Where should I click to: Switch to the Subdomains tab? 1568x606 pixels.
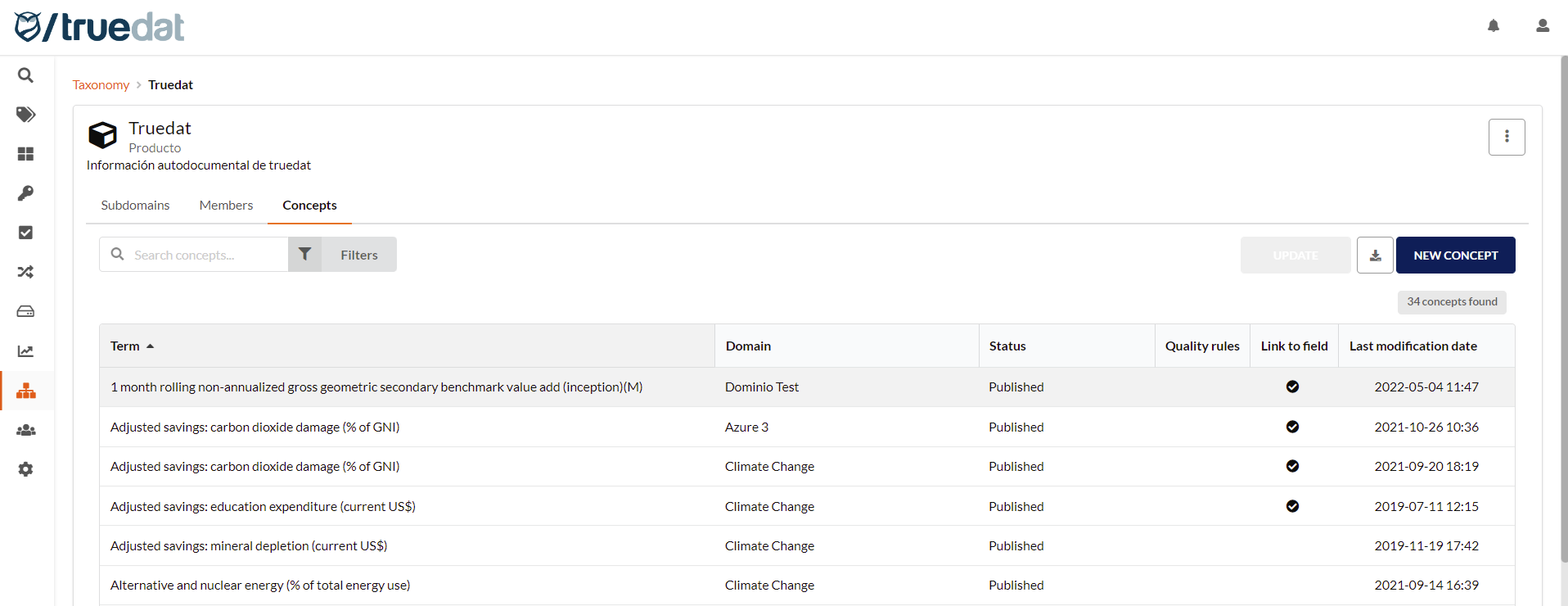tap(135, 206)
